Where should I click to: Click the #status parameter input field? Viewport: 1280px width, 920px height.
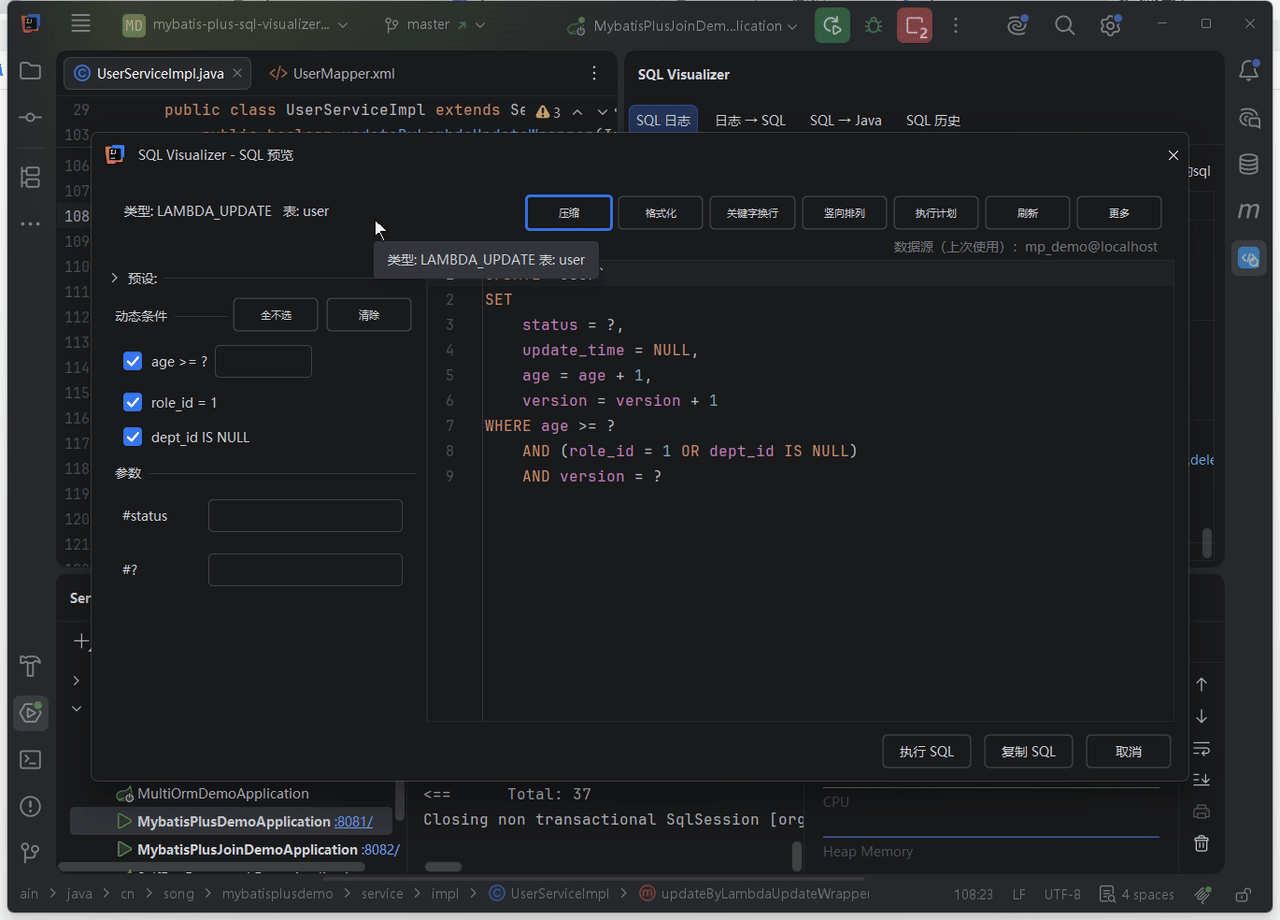click(305, 516)
